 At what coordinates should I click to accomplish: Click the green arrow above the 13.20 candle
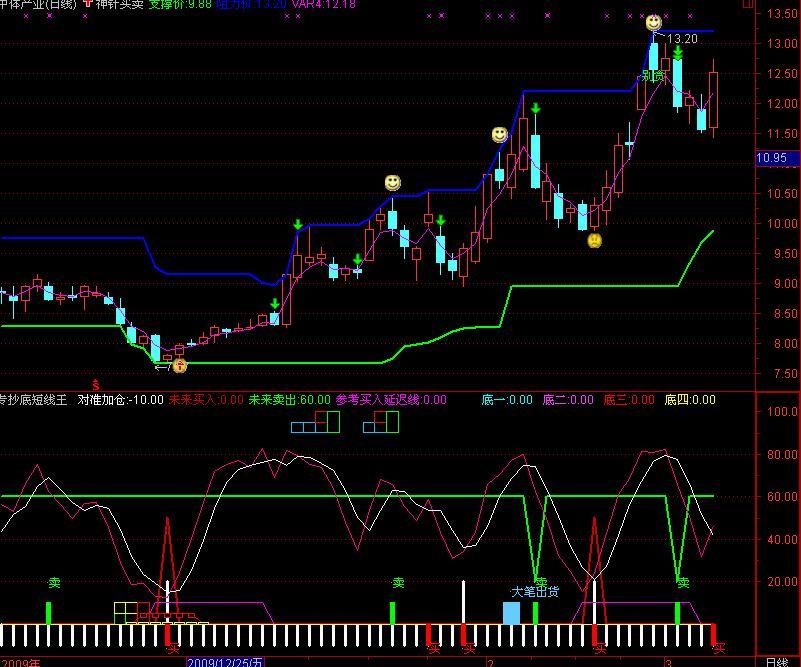click(x=678, y=51)
